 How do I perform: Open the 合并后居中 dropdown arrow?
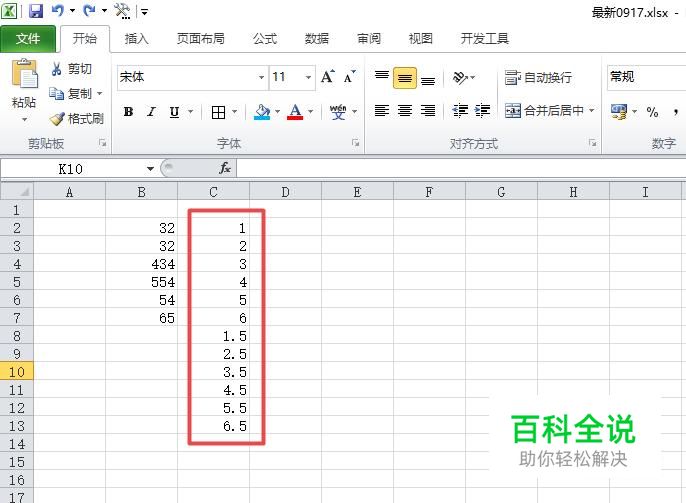tap(592, 111)
